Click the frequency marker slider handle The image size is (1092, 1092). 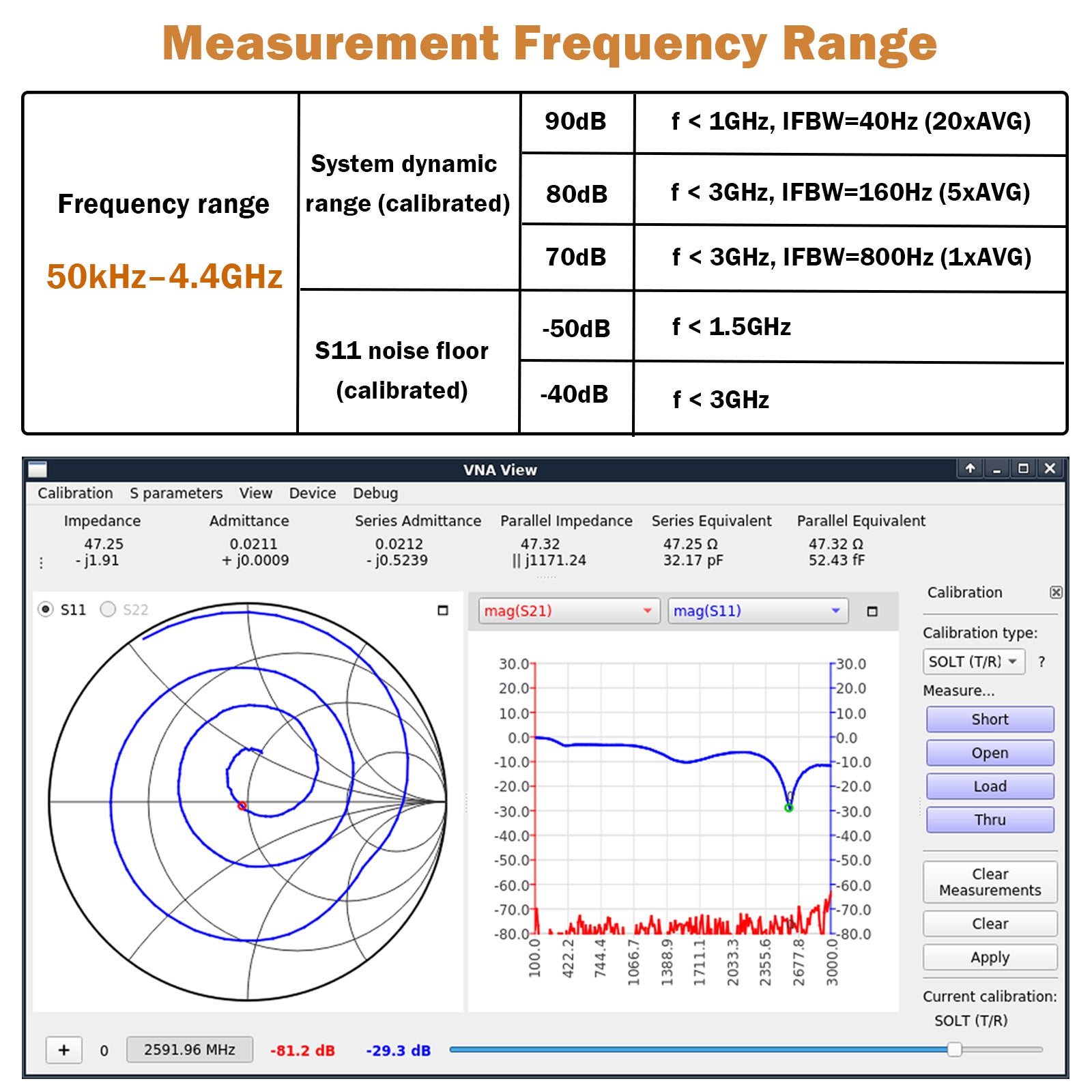pyautogui.click(x=955, y=1050)
